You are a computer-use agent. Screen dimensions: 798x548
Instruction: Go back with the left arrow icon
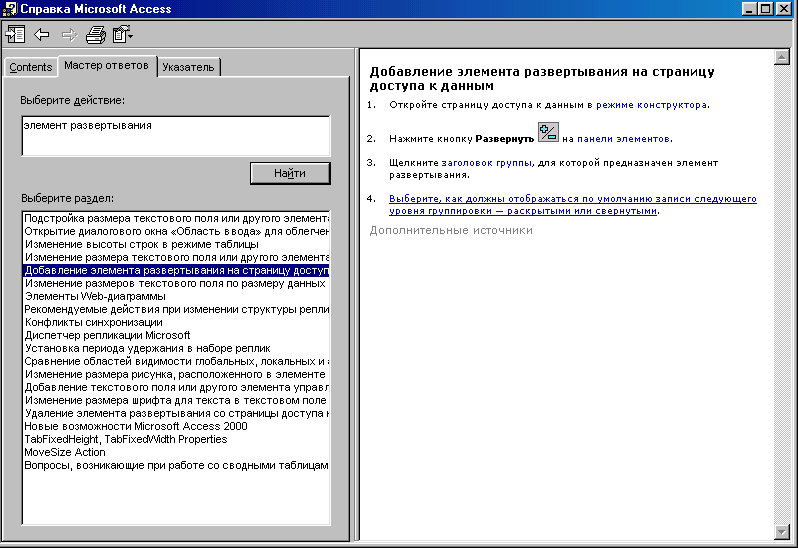42,35
